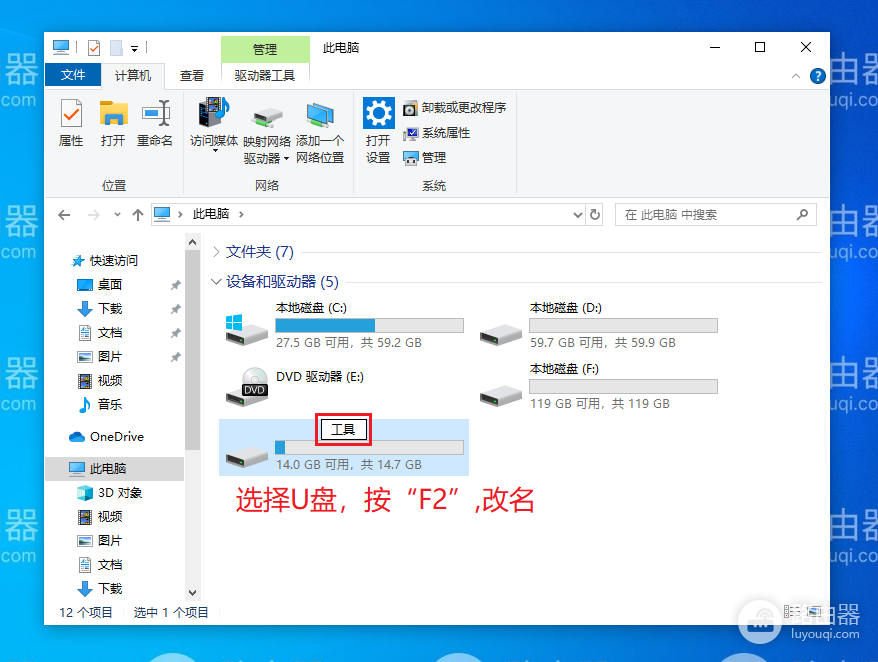This screenshot has width=878, height=662.
Task: Click the quick access new folder icon
Action: 116,48
